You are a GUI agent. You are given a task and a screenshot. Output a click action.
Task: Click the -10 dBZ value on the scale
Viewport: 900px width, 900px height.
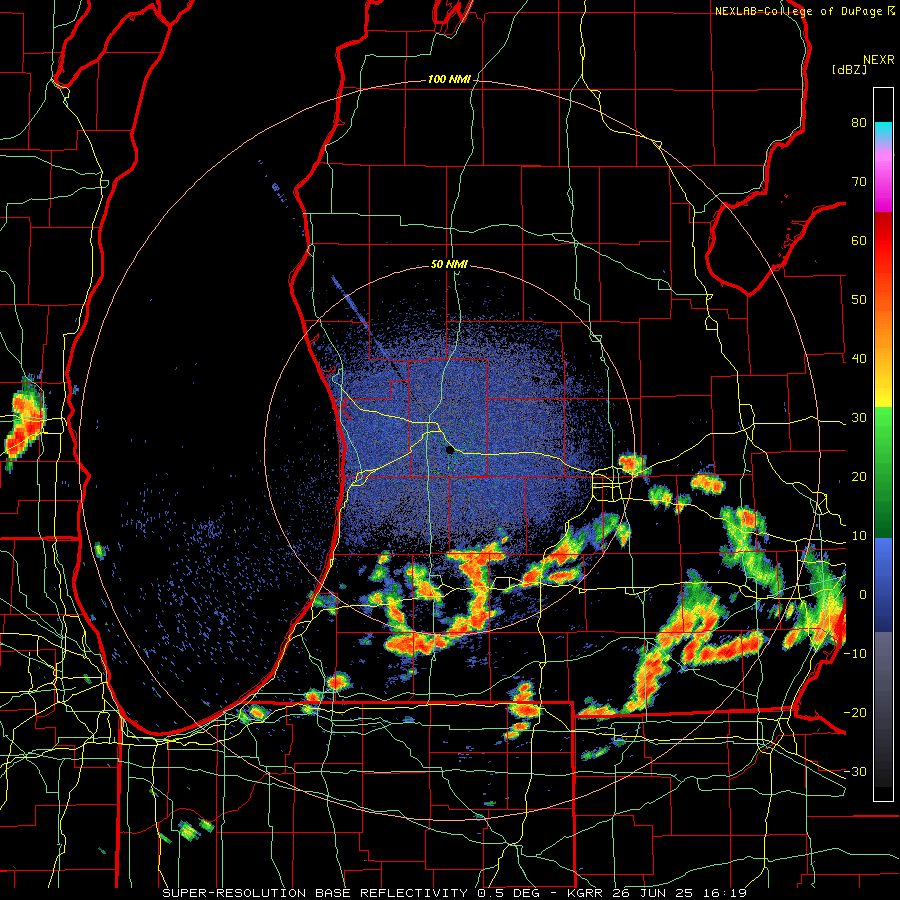855,654
